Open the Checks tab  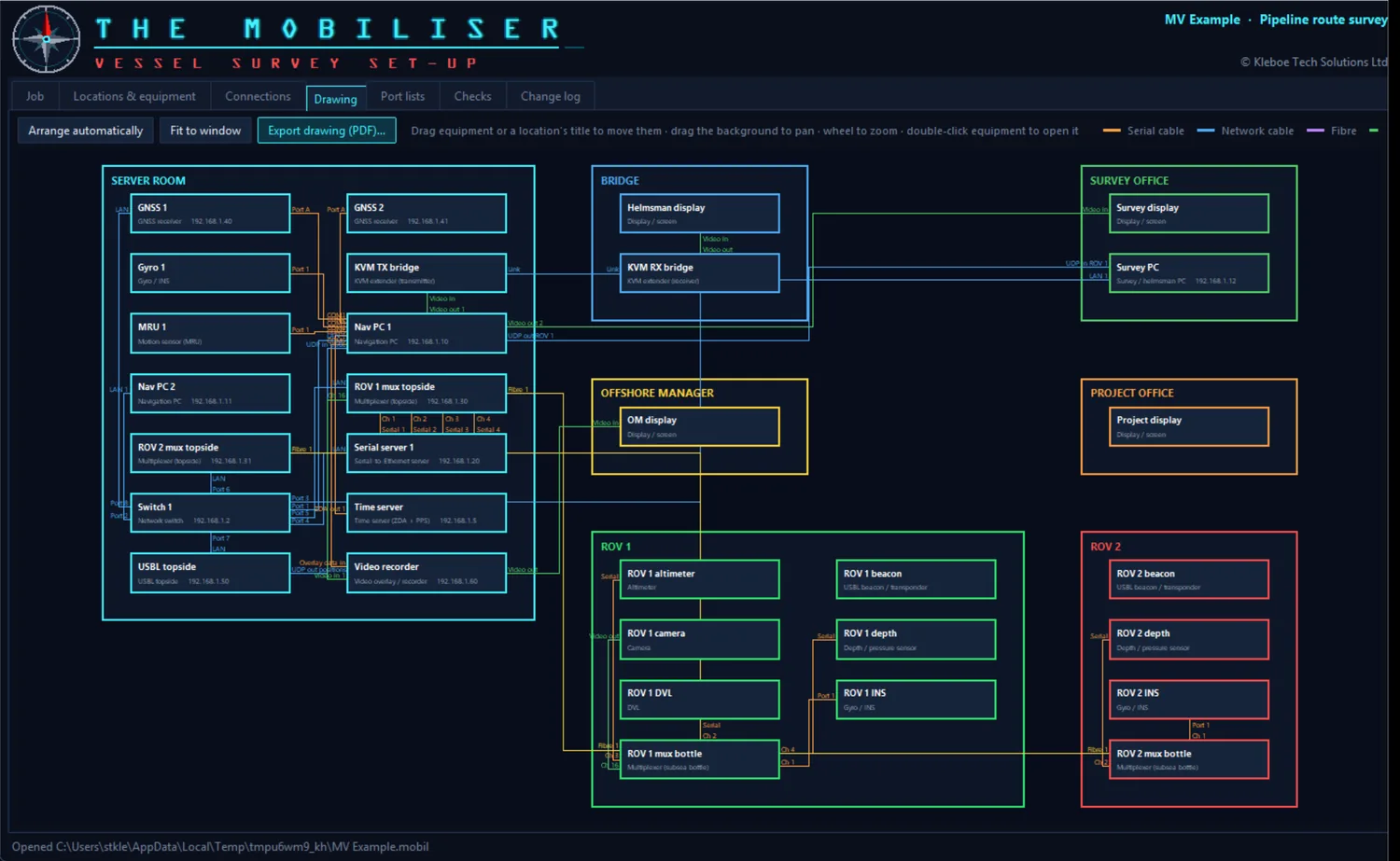(x=472, y=96)
